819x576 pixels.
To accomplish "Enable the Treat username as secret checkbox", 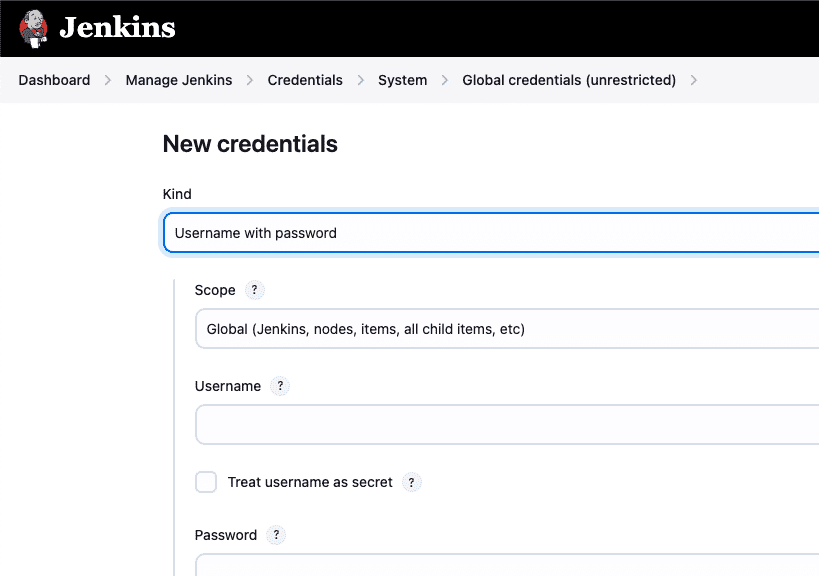I will pos(205,482).
